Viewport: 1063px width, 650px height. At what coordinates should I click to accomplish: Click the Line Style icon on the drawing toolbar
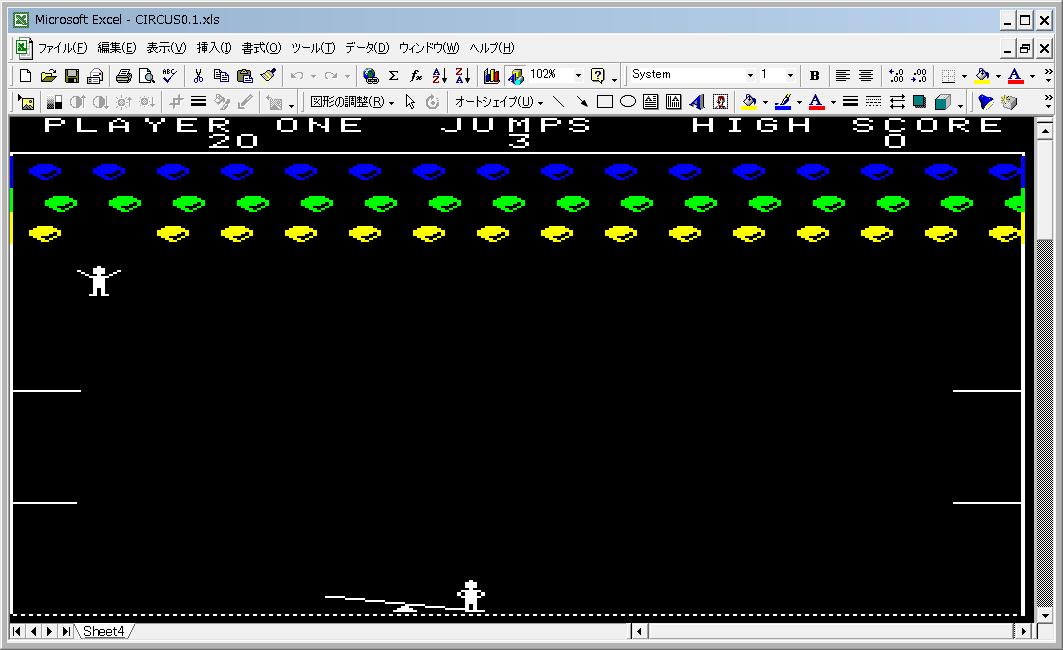click(x=850, y=102)
